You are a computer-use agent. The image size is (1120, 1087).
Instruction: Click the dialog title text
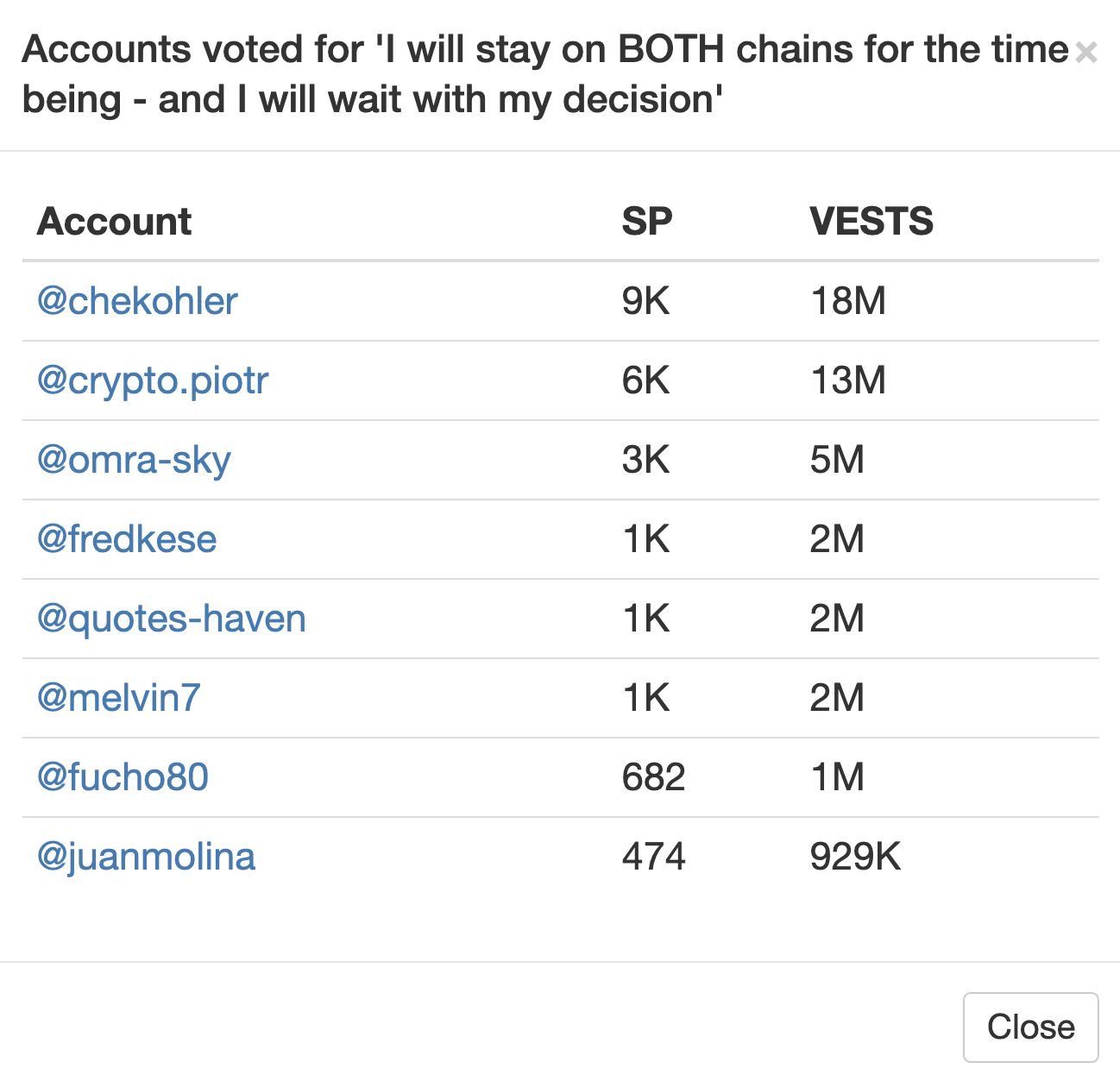[545, 74]
